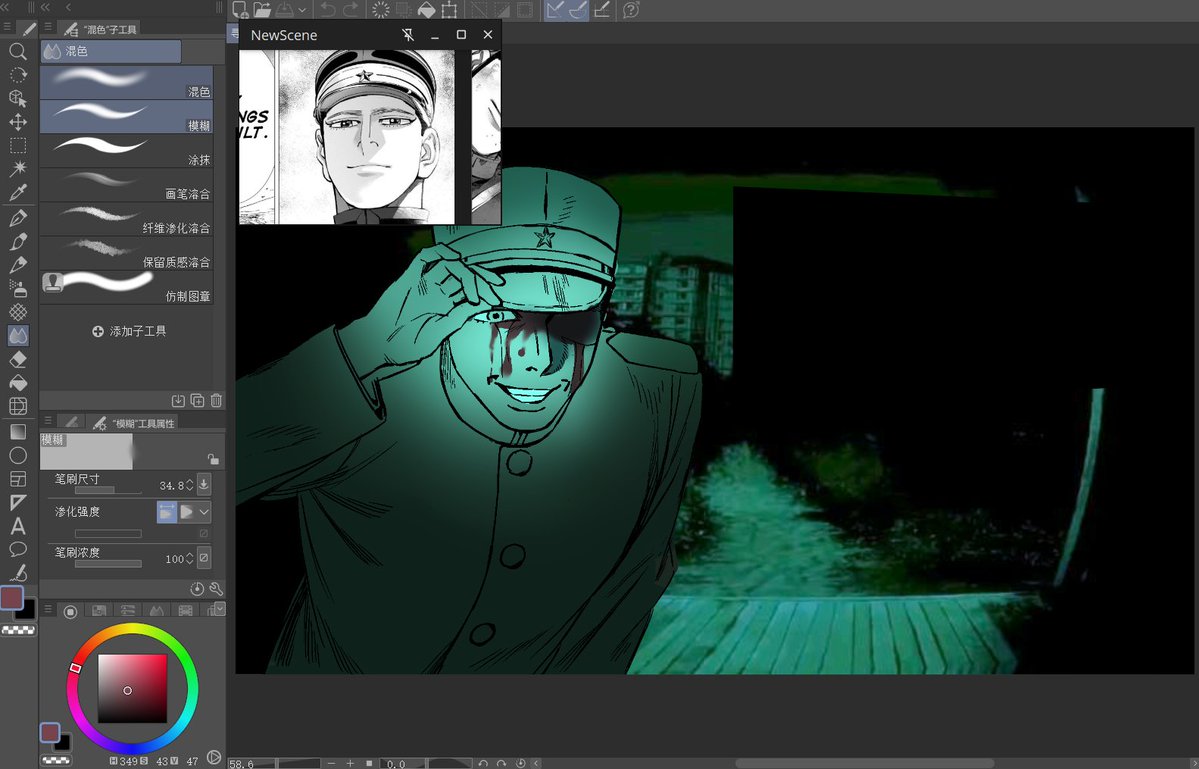
Task: Select the transparent color checkered bar under swatches
Action: [x=19, y=631]
